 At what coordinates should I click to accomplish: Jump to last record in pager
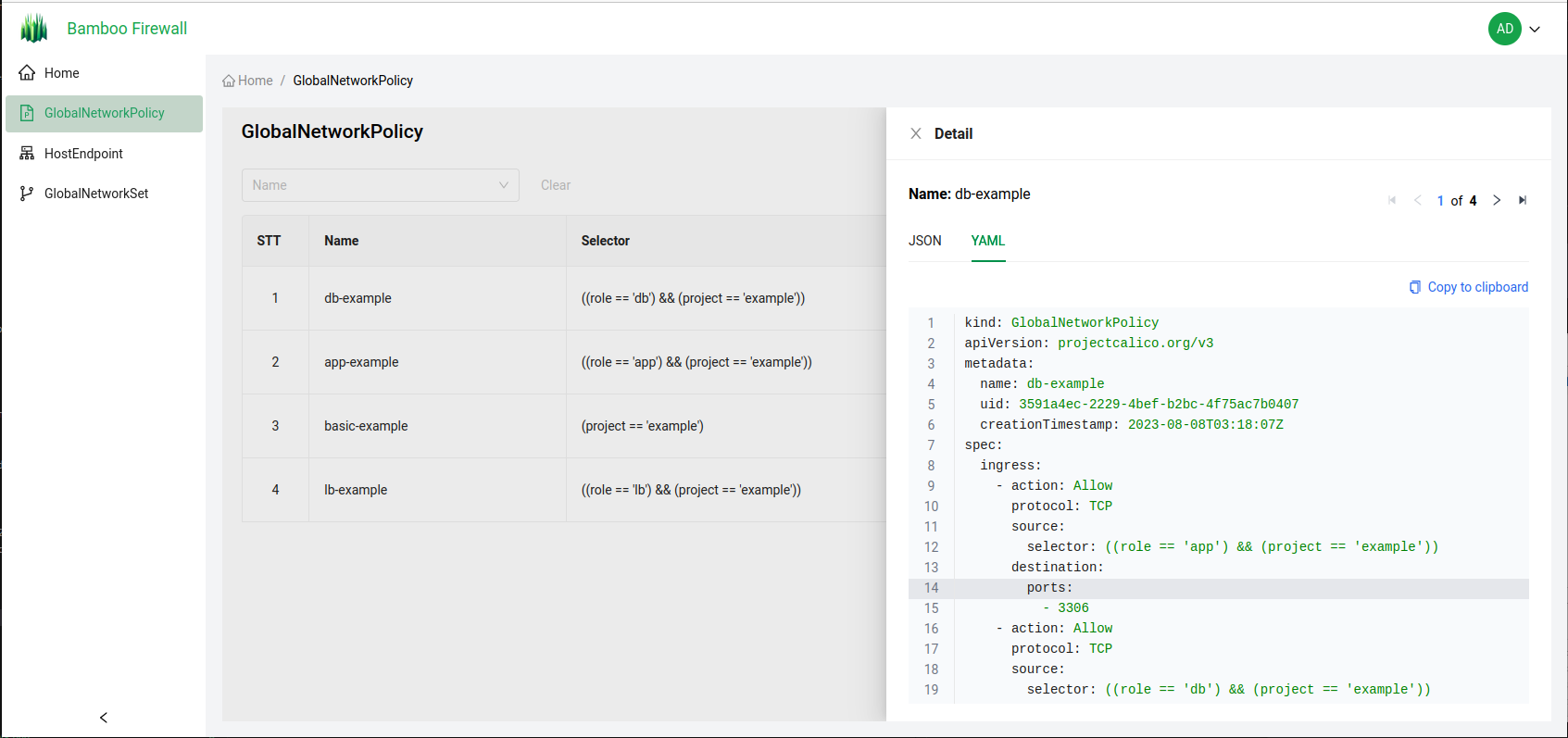click(x=1523, y=200)
